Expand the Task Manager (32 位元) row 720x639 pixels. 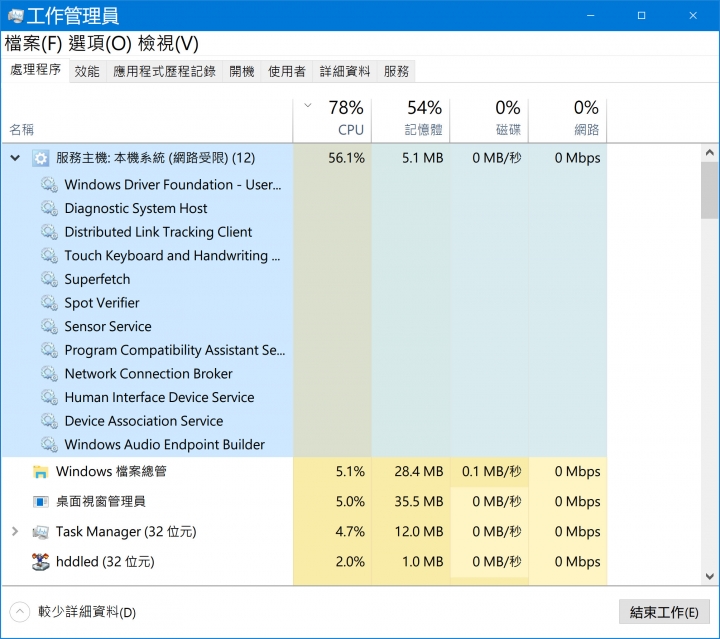(x=15, y=532)
